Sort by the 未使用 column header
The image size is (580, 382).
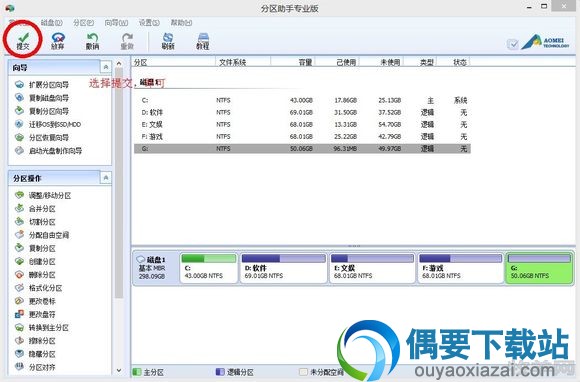tap(381, 62)
